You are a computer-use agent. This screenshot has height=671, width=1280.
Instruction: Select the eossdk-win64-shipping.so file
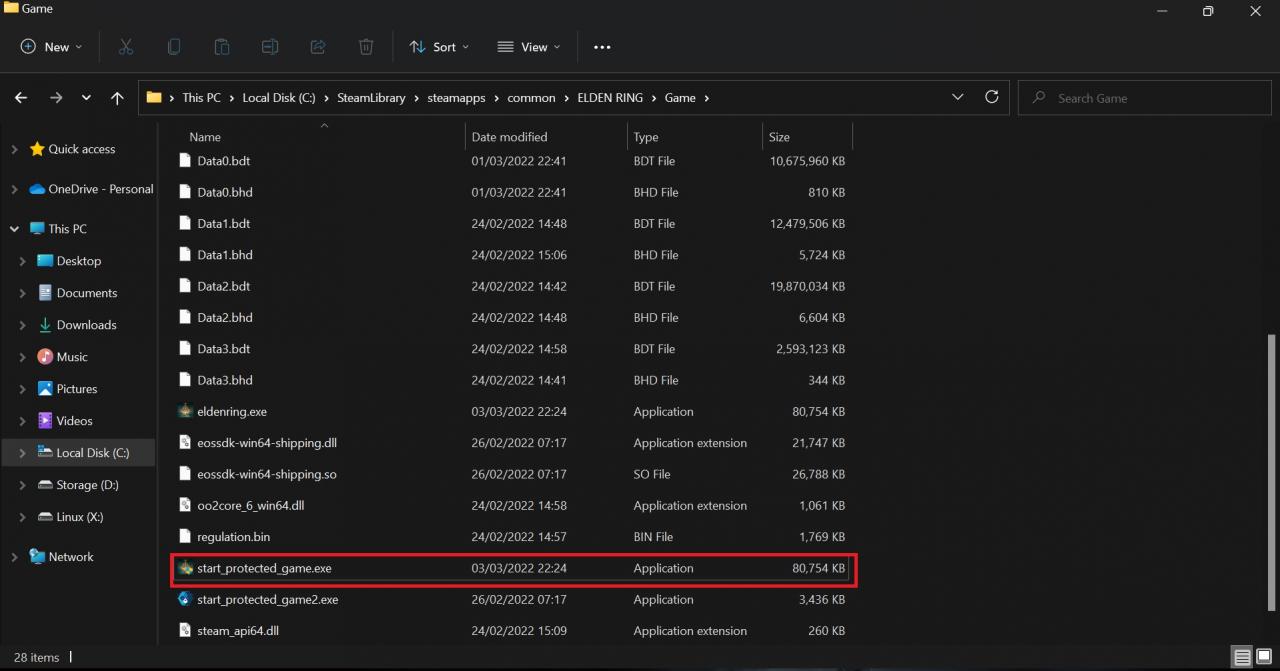coord(512,474)
